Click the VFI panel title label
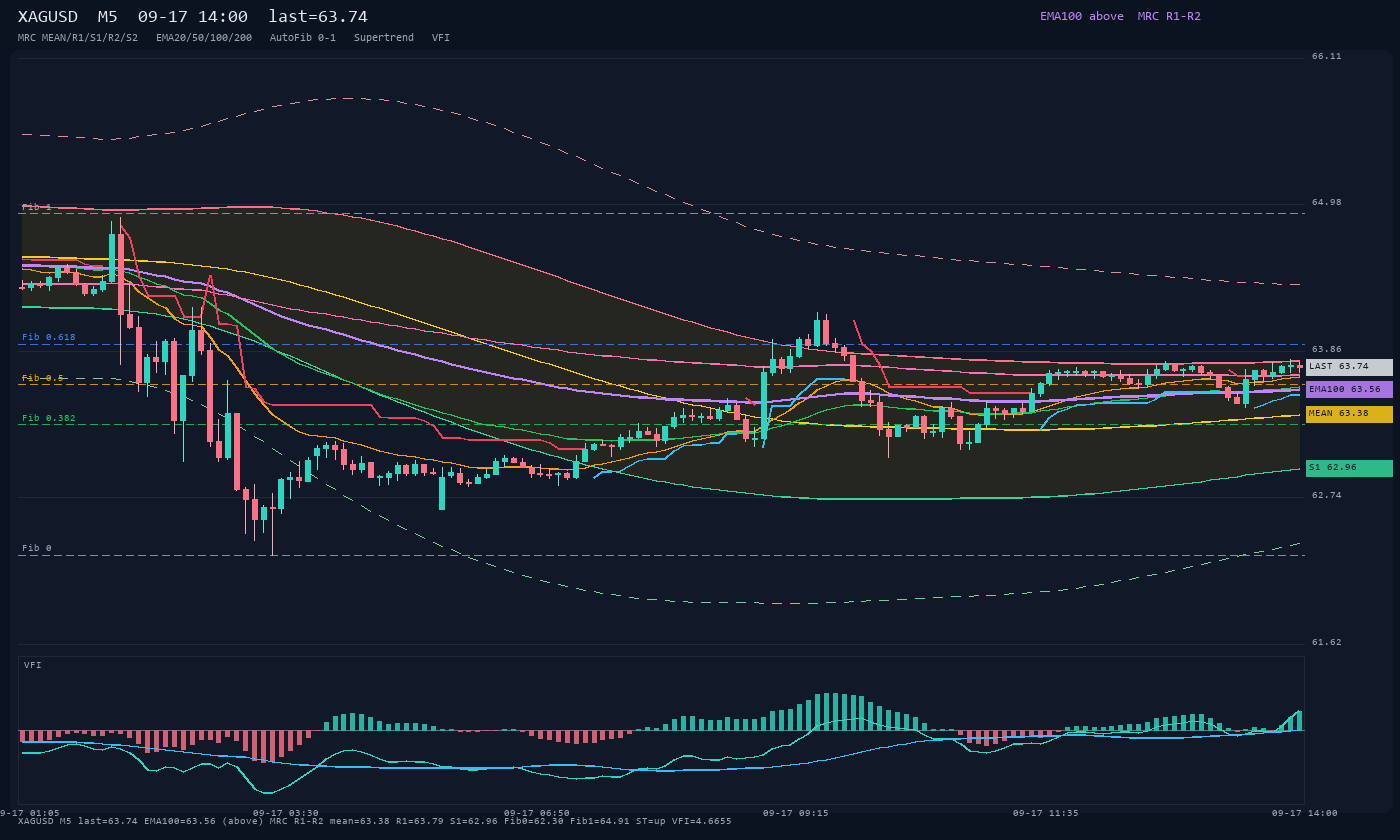The height and width of the screenshot is (840, 1400). click(x=33, y=665)
